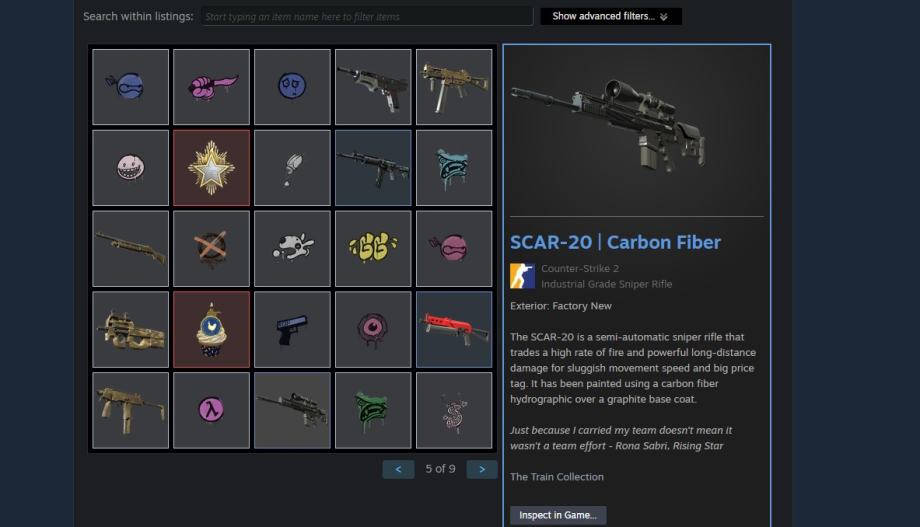Select the pink tongue lips graffiti

click(x=211, y=87)
